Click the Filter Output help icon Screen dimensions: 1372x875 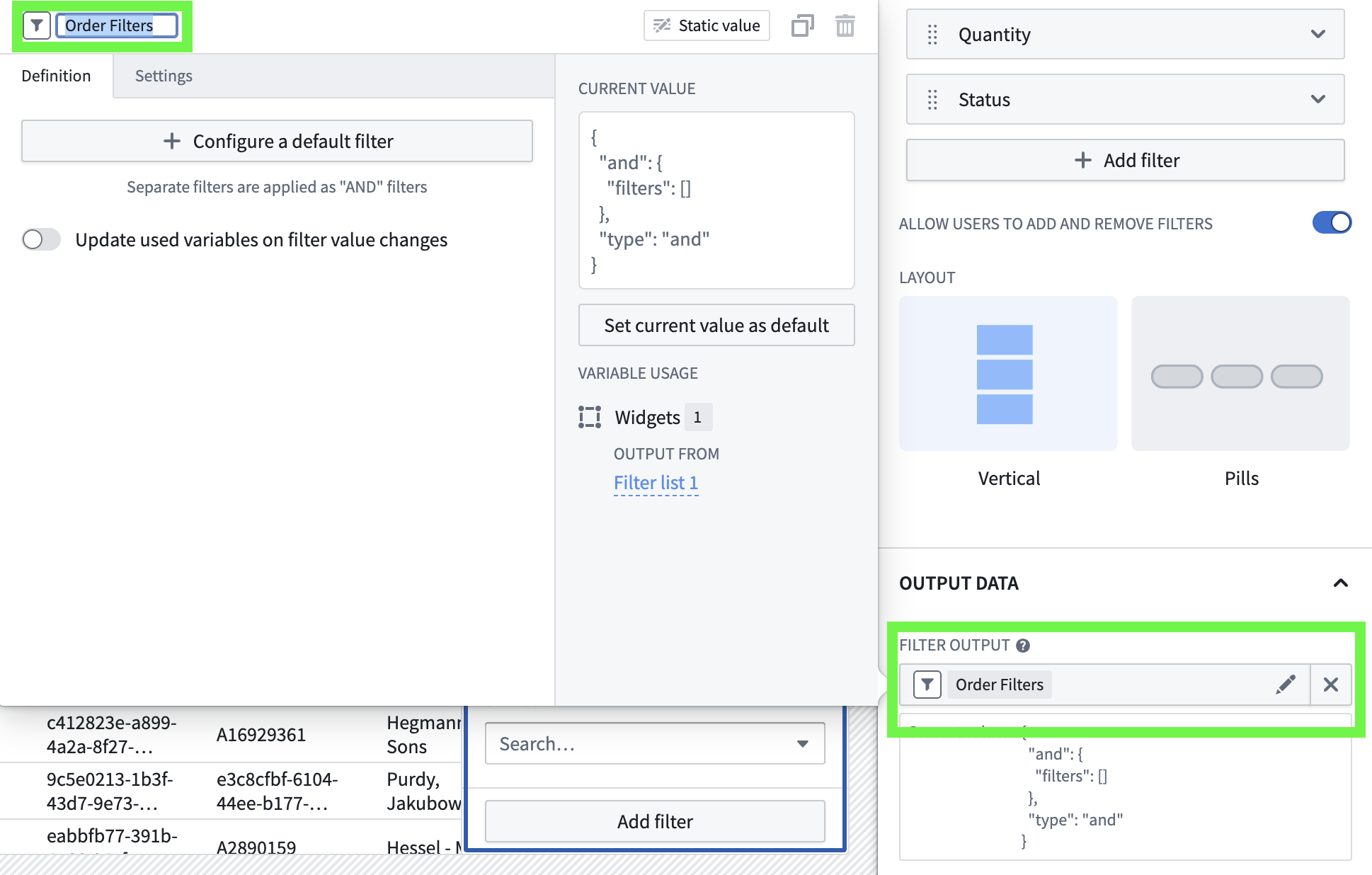[1023, 646]
